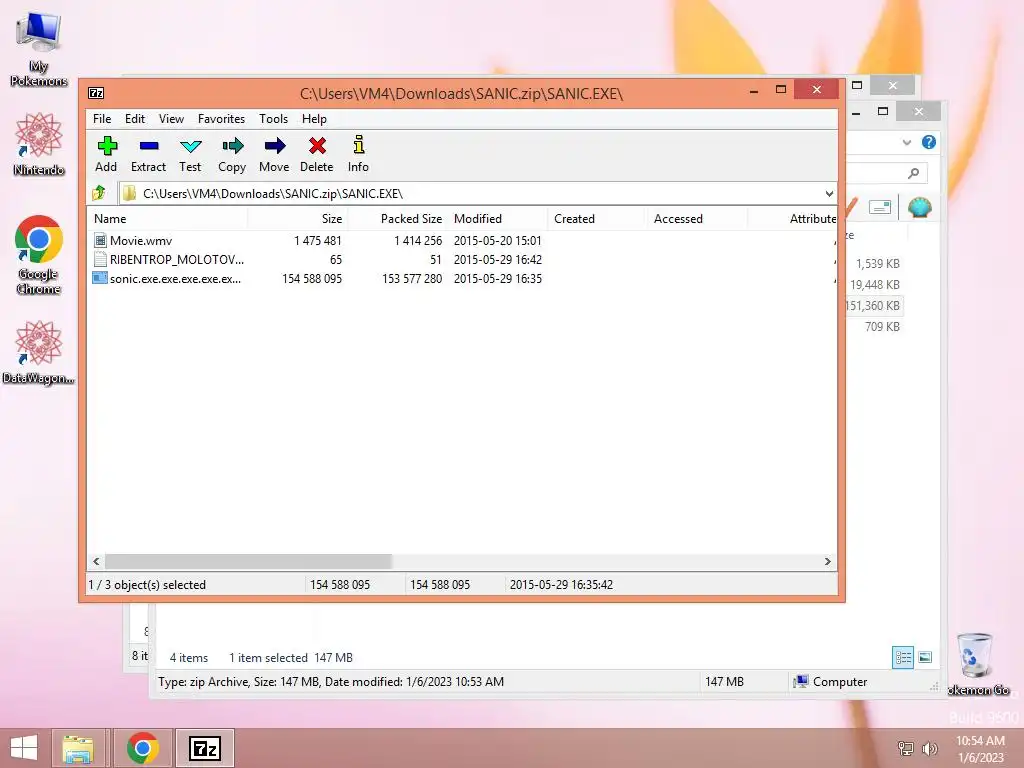
Task: Launch Google Chrome desktop shortcut
Action: tap(39, 255)
